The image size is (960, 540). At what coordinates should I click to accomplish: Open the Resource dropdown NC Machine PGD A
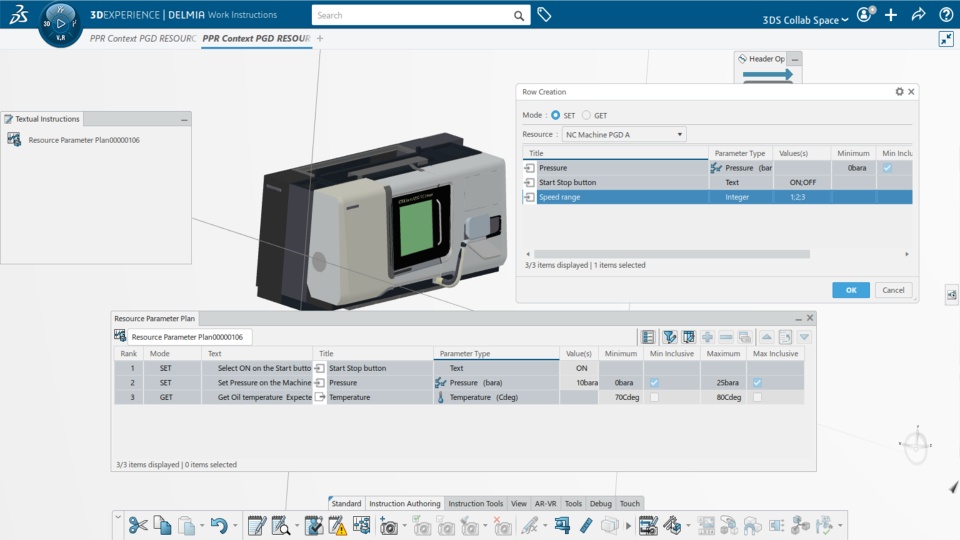pyautogui.click(x=623, y=134)
